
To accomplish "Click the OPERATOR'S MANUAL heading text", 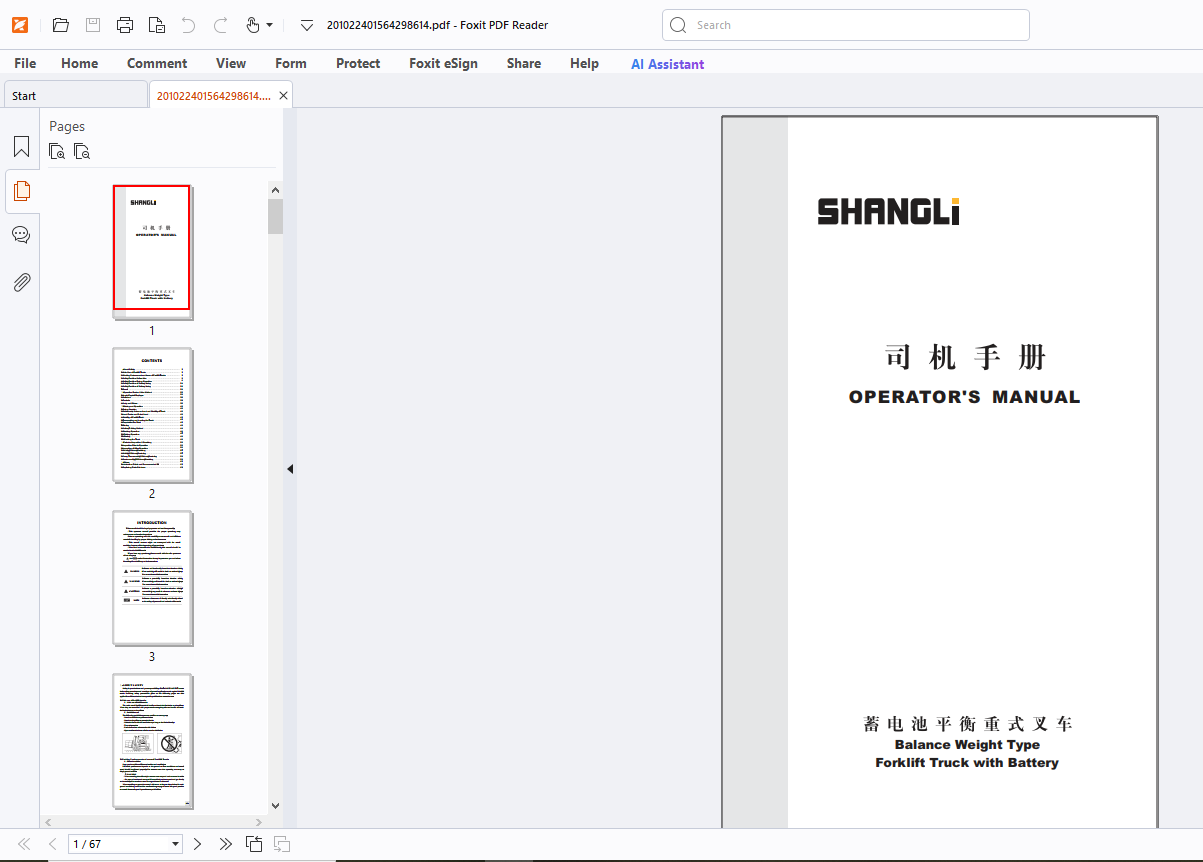I will pyautogui.click(x=964, y=397).
